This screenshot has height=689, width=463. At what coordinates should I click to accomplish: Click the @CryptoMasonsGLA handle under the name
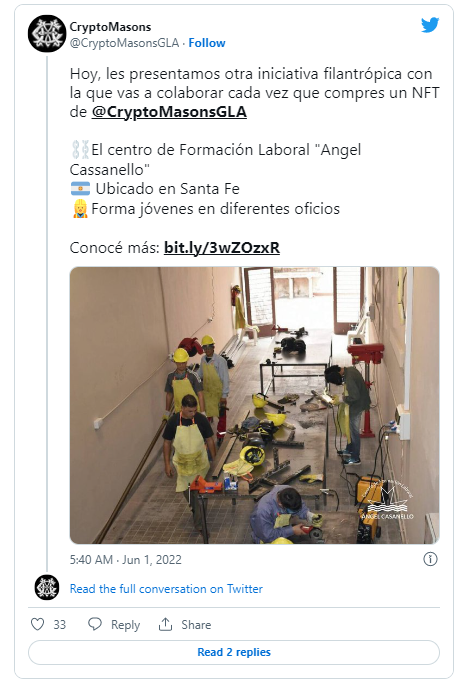(124, 43)
